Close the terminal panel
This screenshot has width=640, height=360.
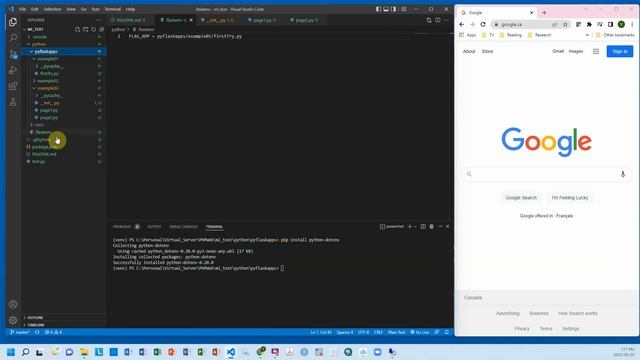(x=448, y=227)
